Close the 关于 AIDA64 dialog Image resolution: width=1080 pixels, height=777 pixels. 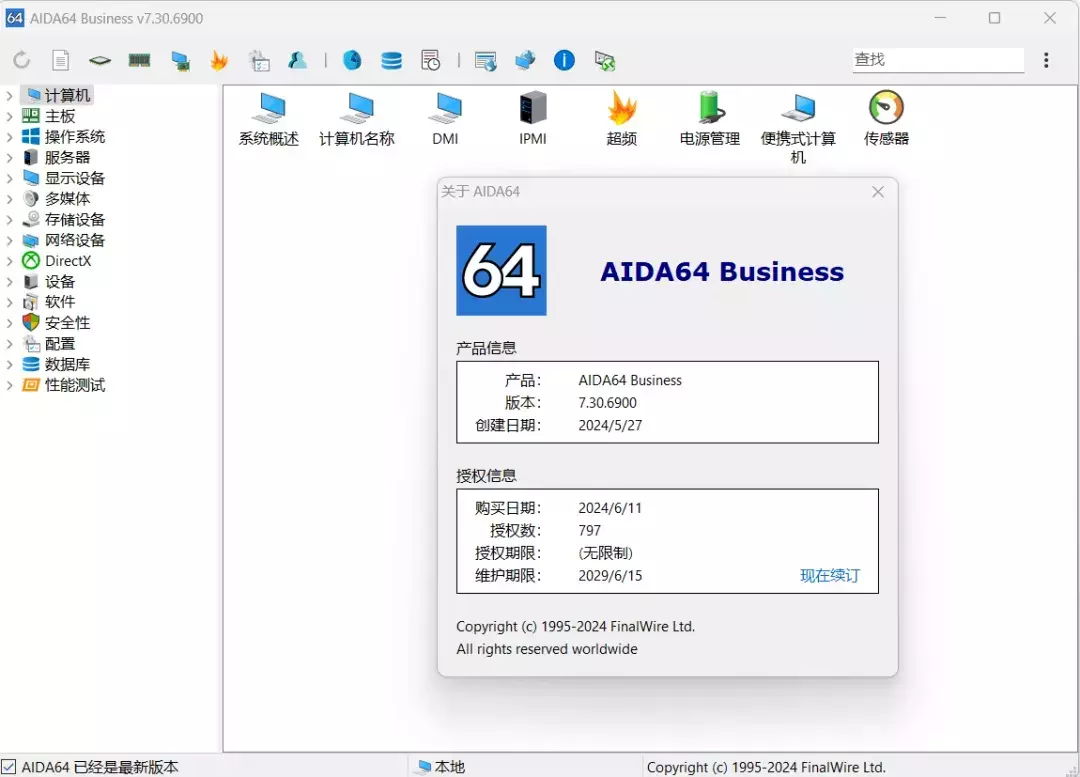(x=878, y=192)
